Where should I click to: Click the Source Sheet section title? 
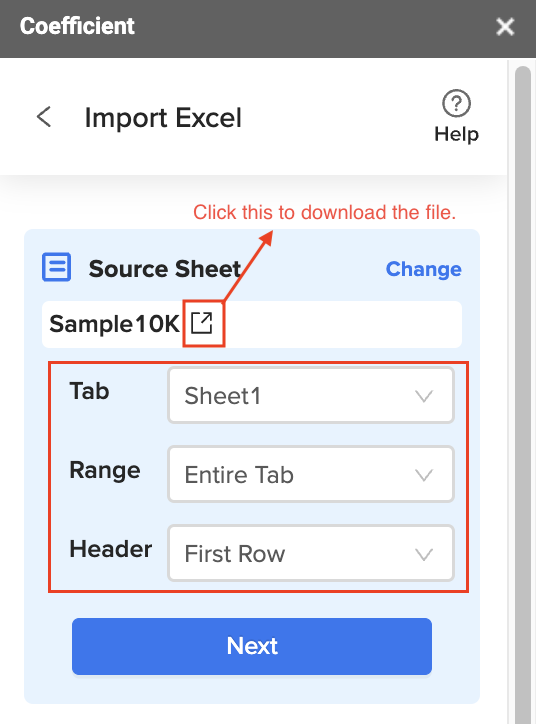pyautogui.click(x=165, y=269)
